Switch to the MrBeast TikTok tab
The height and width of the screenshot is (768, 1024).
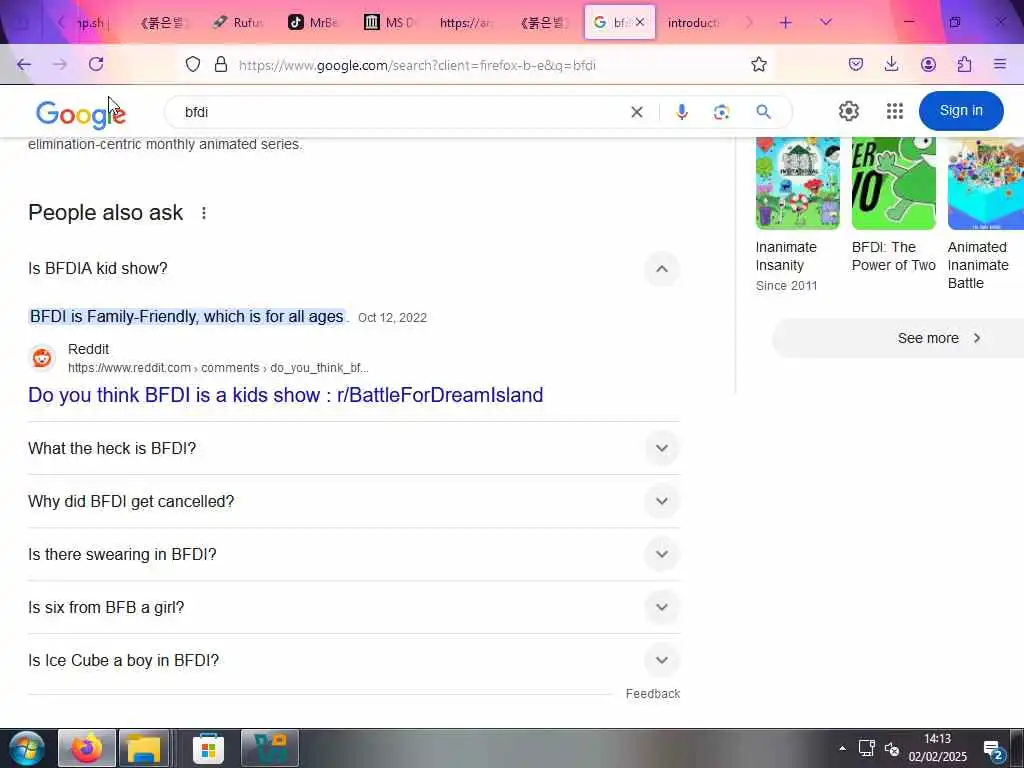point(314,23)
